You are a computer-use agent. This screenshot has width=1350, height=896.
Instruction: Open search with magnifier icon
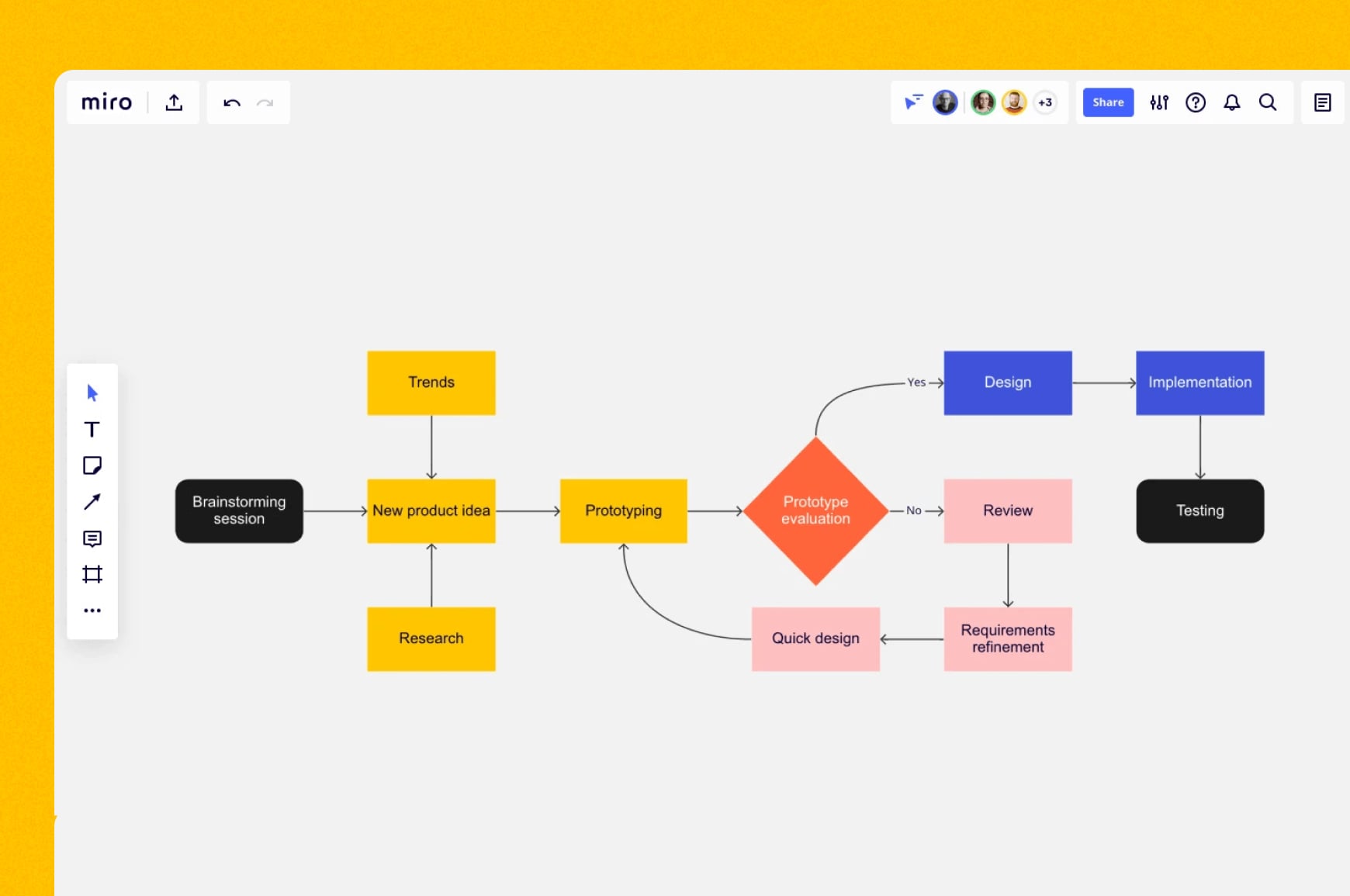point(1268,102)
